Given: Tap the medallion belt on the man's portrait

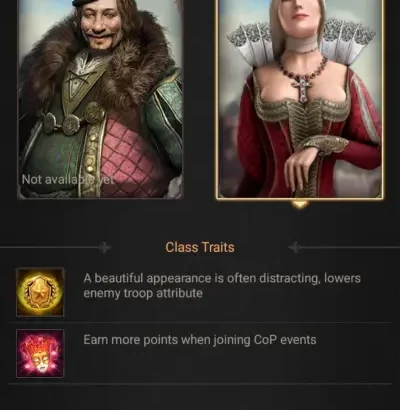Looking at the screenshot, I should point(72,120).
